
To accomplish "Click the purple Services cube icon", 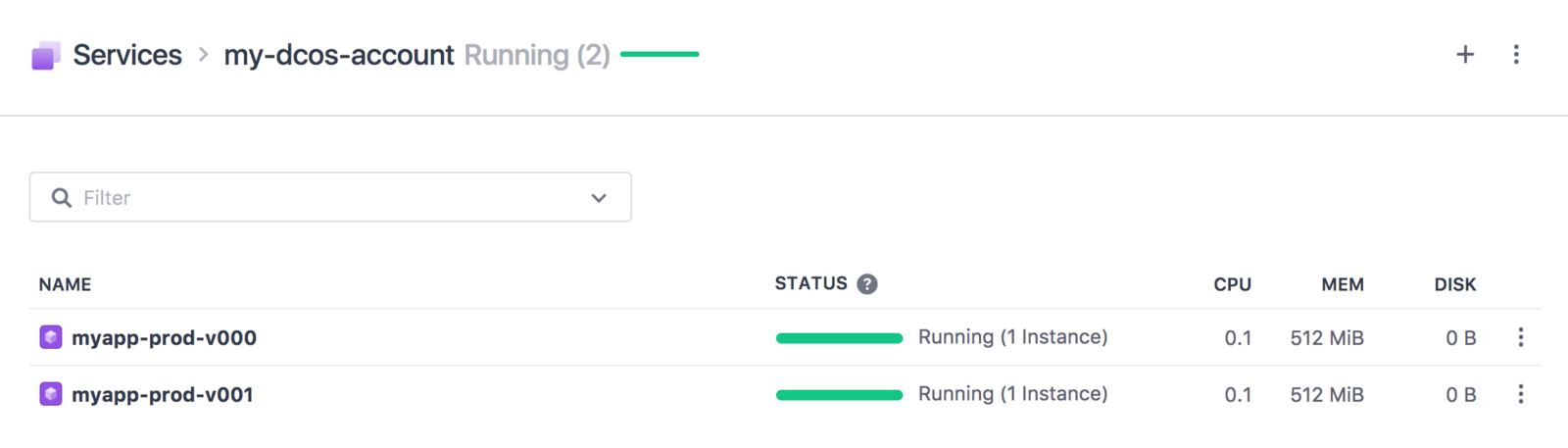I will [45, 56].
